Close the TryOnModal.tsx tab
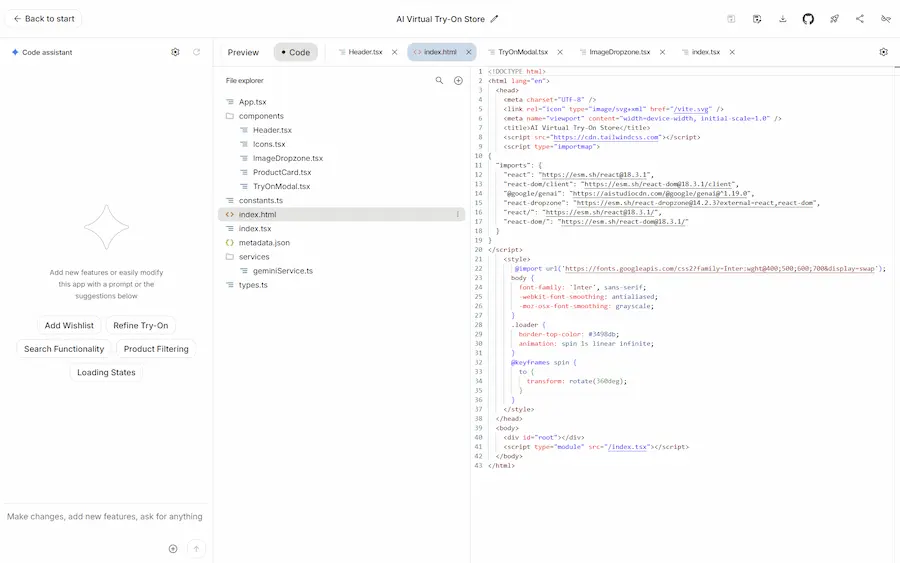The height and width of the screenshot is (563, 900). [x=560, y=52]
